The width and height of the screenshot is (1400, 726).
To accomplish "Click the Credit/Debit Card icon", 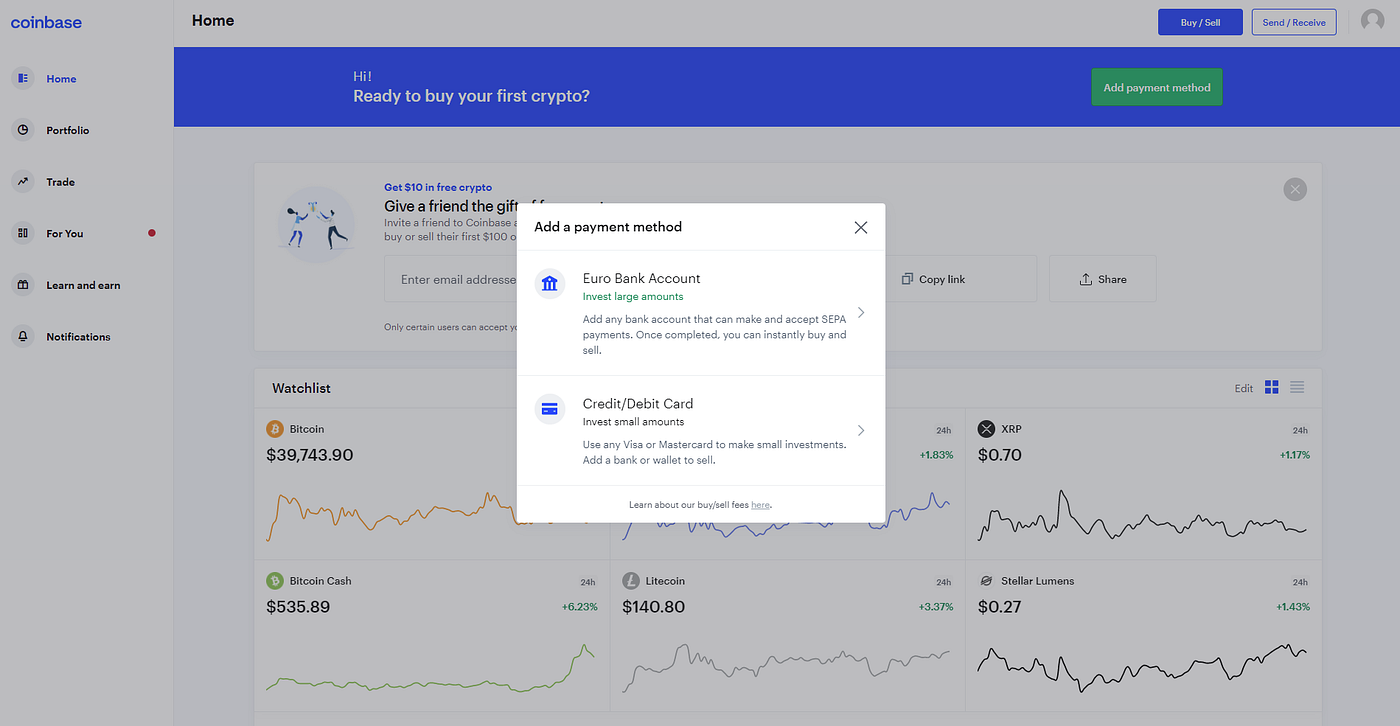I will tap(550, 409).
